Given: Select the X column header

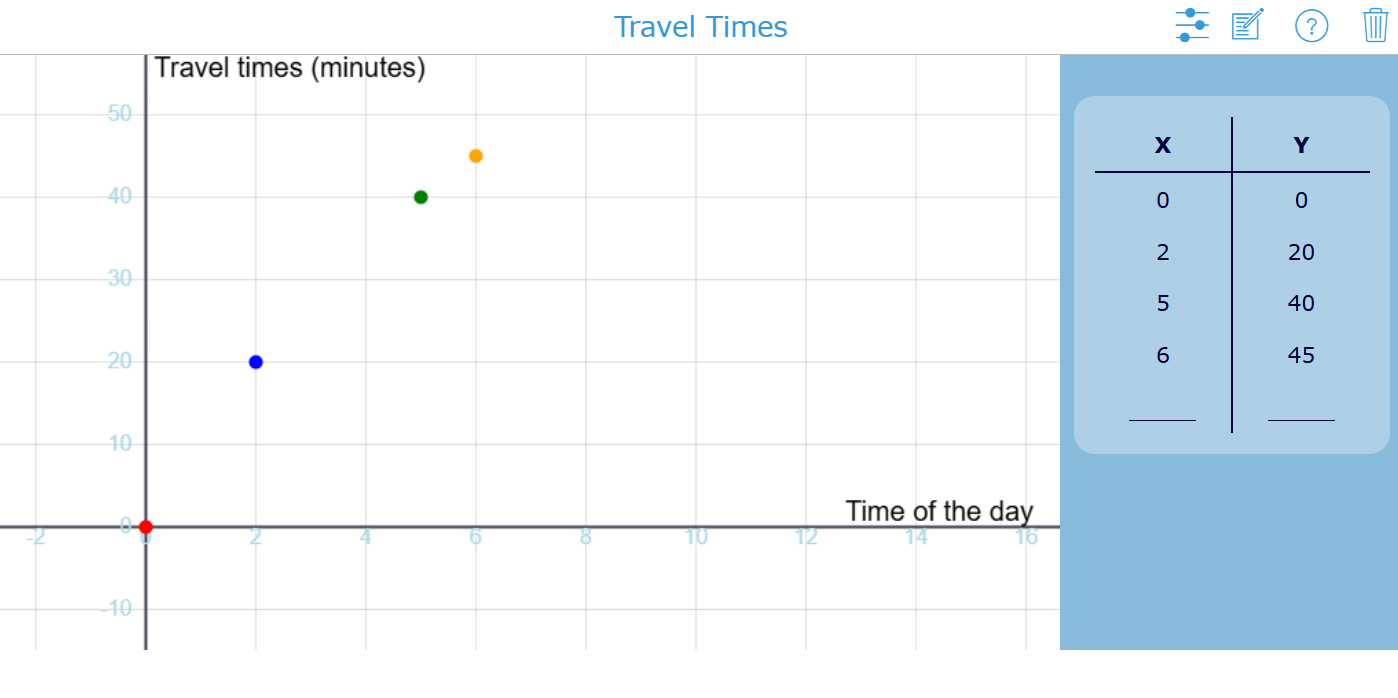Looking at the screenshot, I should (1162, 146).
